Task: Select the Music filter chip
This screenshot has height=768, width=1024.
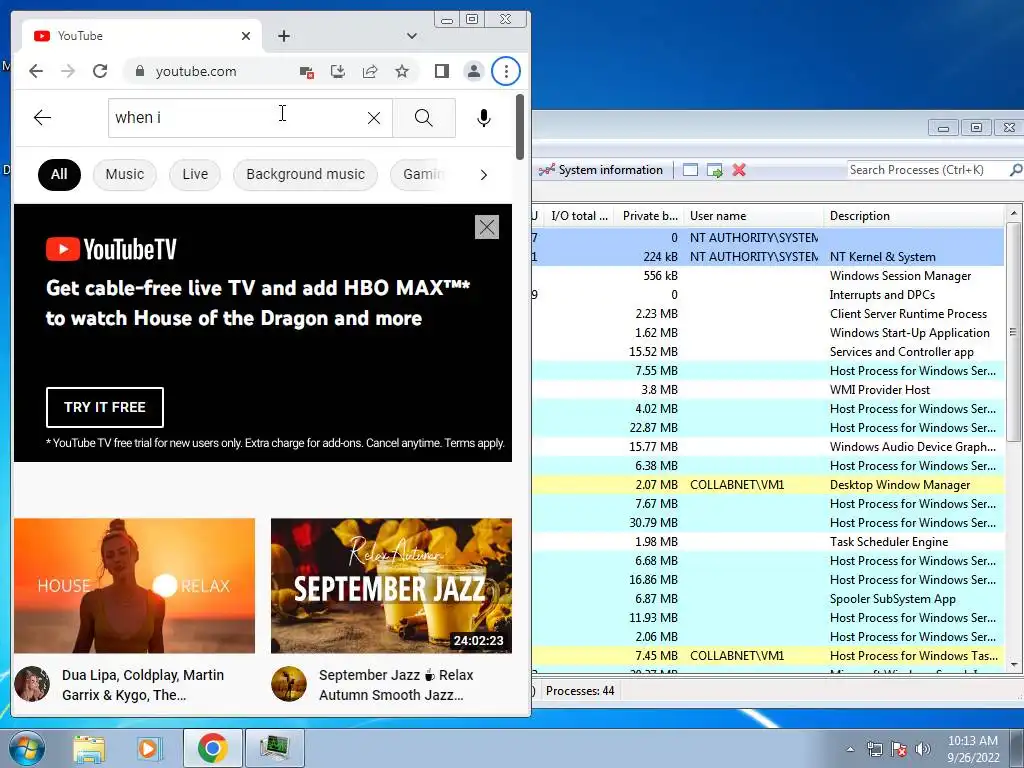Action: (x=125, y=174)
